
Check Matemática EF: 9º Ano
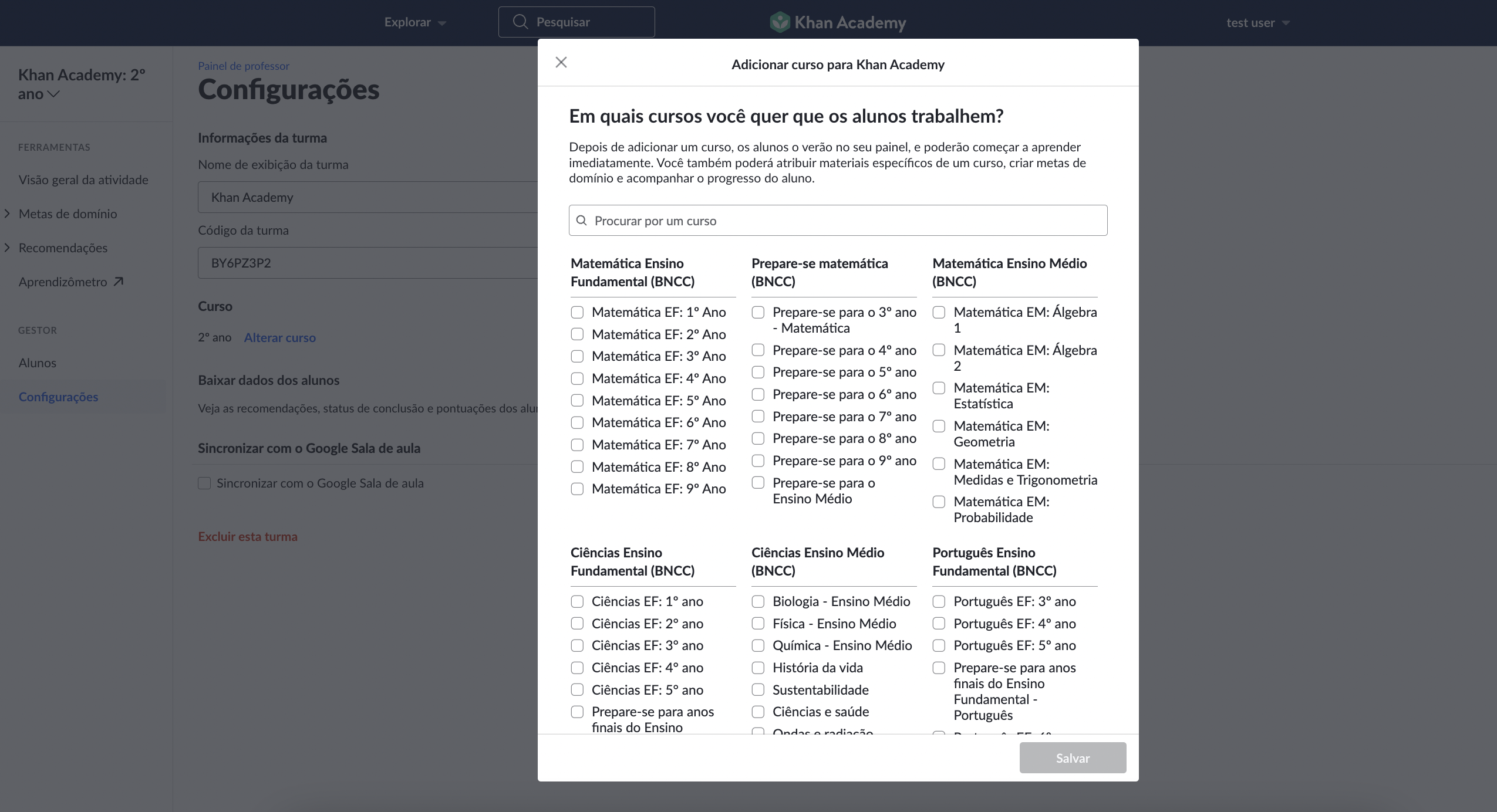coord(577,489)
